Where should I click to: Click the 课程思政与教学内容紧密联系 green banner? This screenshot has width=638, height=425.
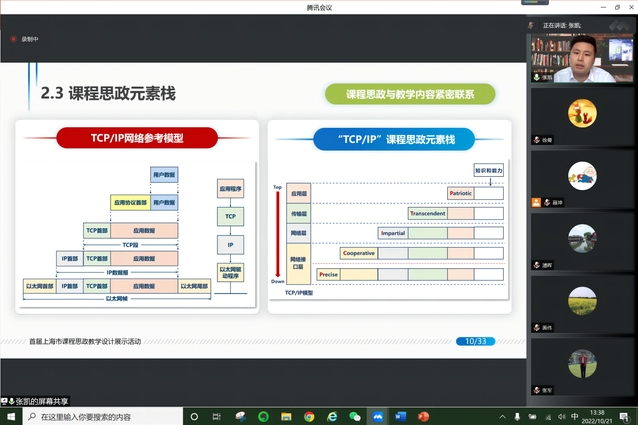412,94
